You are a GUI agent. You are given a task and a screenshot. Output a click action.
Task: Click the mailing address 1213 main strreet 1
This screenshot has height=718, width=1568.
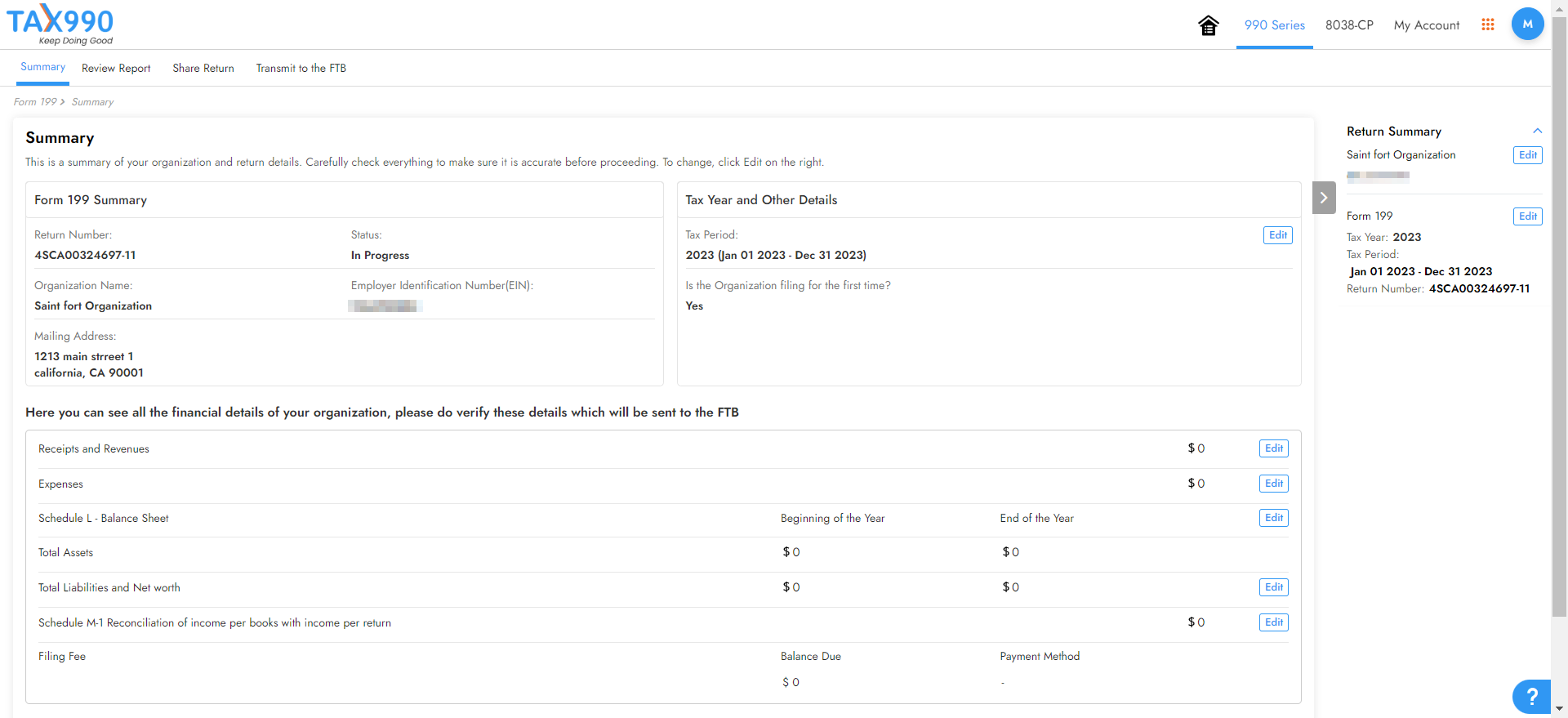click(x=83, y=356)
